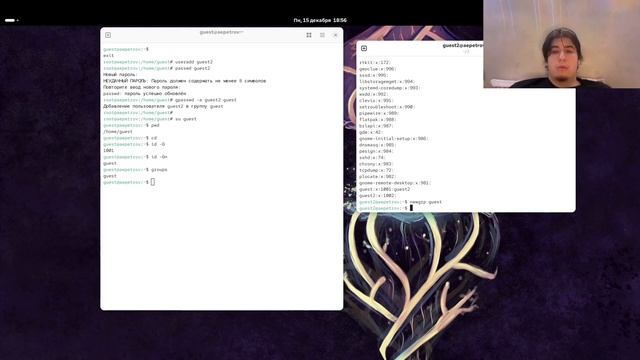This screenshot has height=360, width=640.
Task: Click the 'gpasswd -a guest2 guest' command
Action: tap(170, 100)
